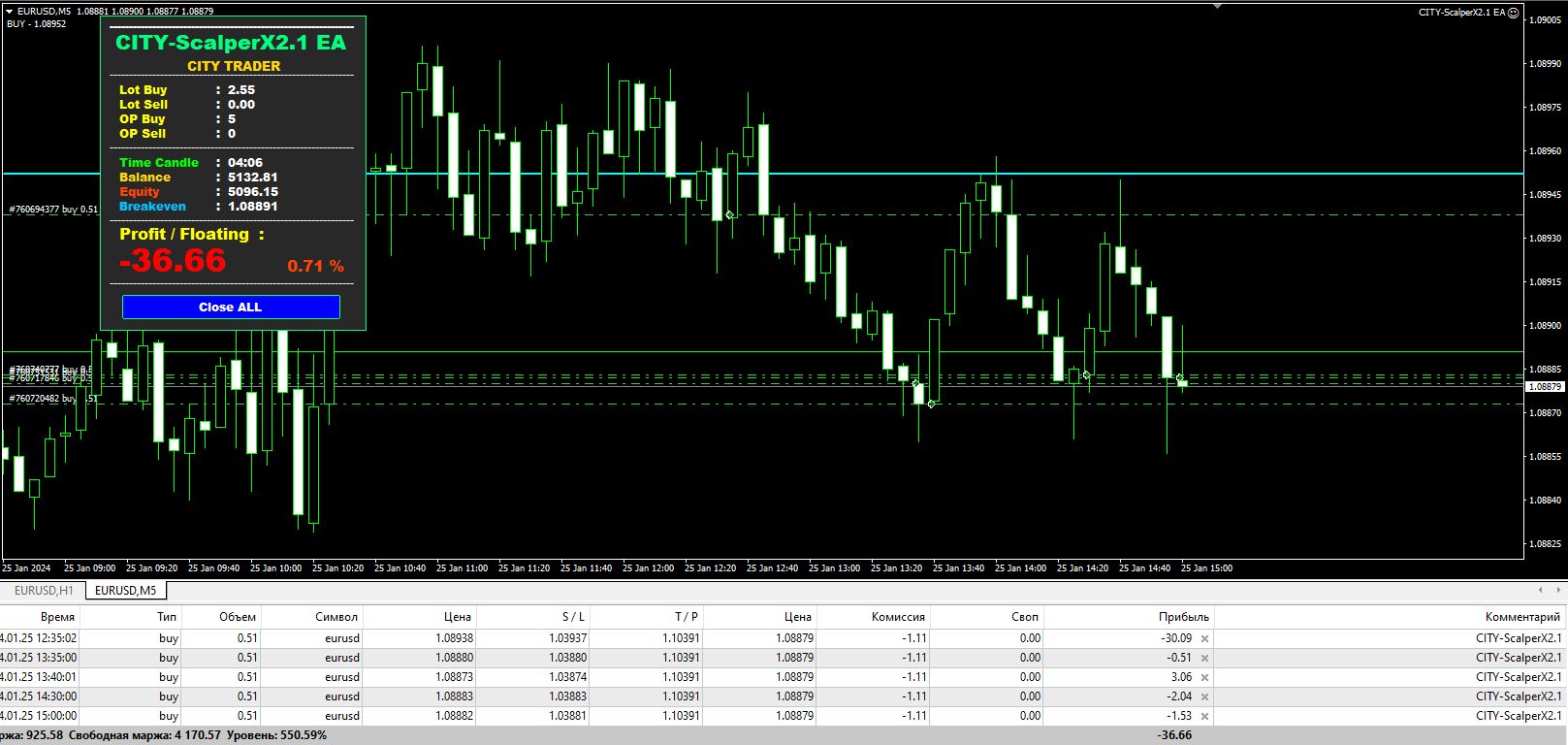Close the order with -0.51 profit

[1205, 659]
